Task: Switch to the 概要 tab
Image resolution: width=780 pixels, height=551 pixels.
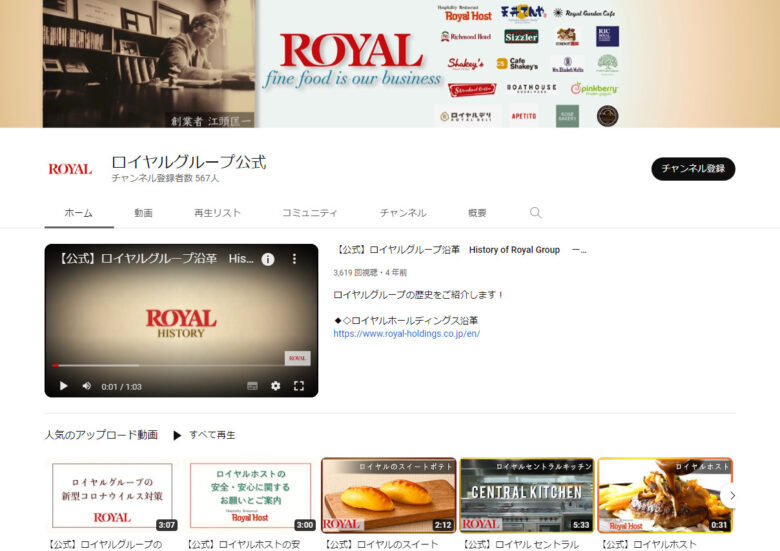Action: point(477,213)
